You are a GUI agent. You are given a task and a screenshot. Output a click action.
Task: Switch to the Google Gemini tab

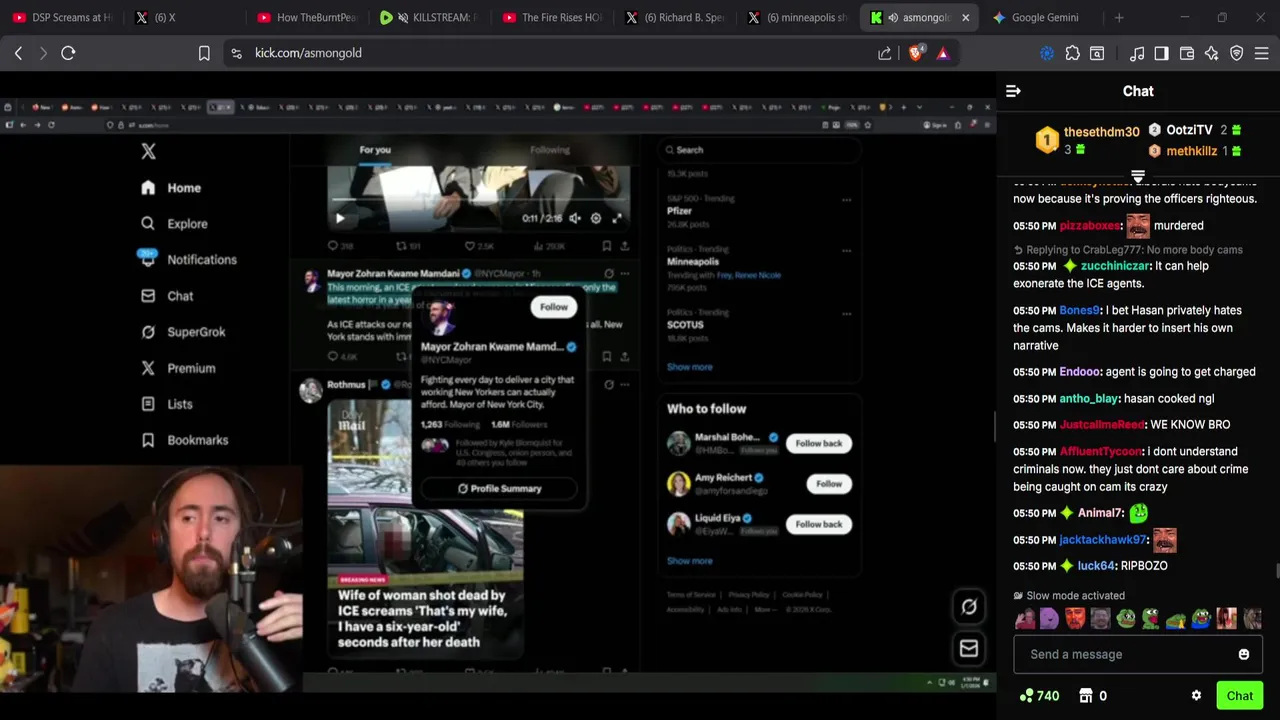point(1041,17)
